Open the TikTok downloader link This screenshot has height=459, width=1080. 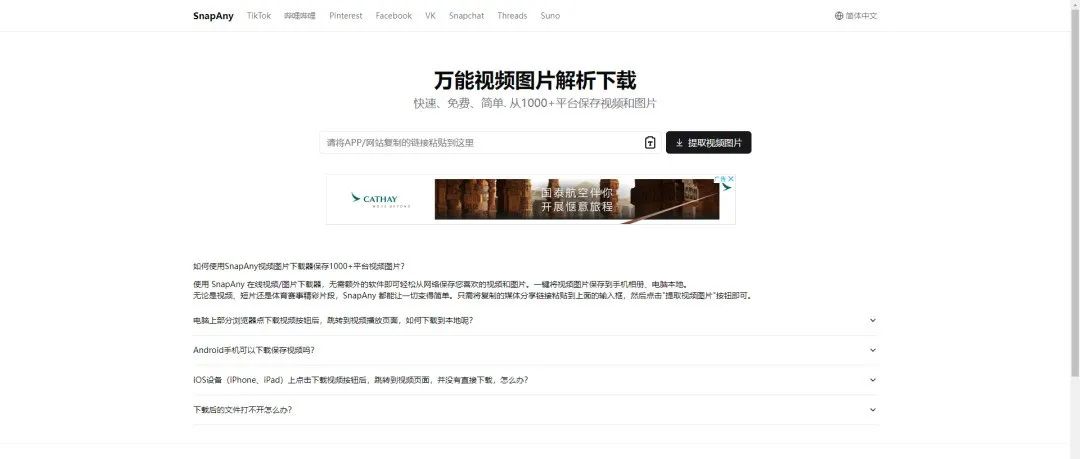259,16
